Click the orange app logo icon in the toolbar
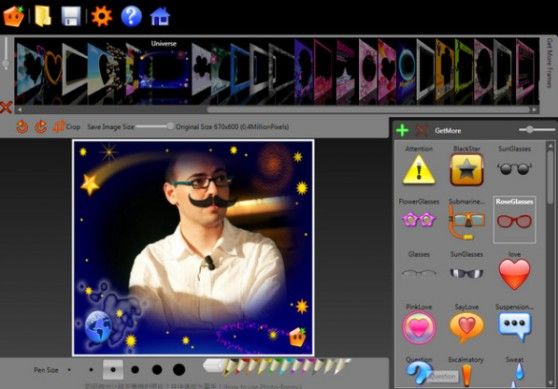This screenshot has height=389, width=558. pos(14,16)
